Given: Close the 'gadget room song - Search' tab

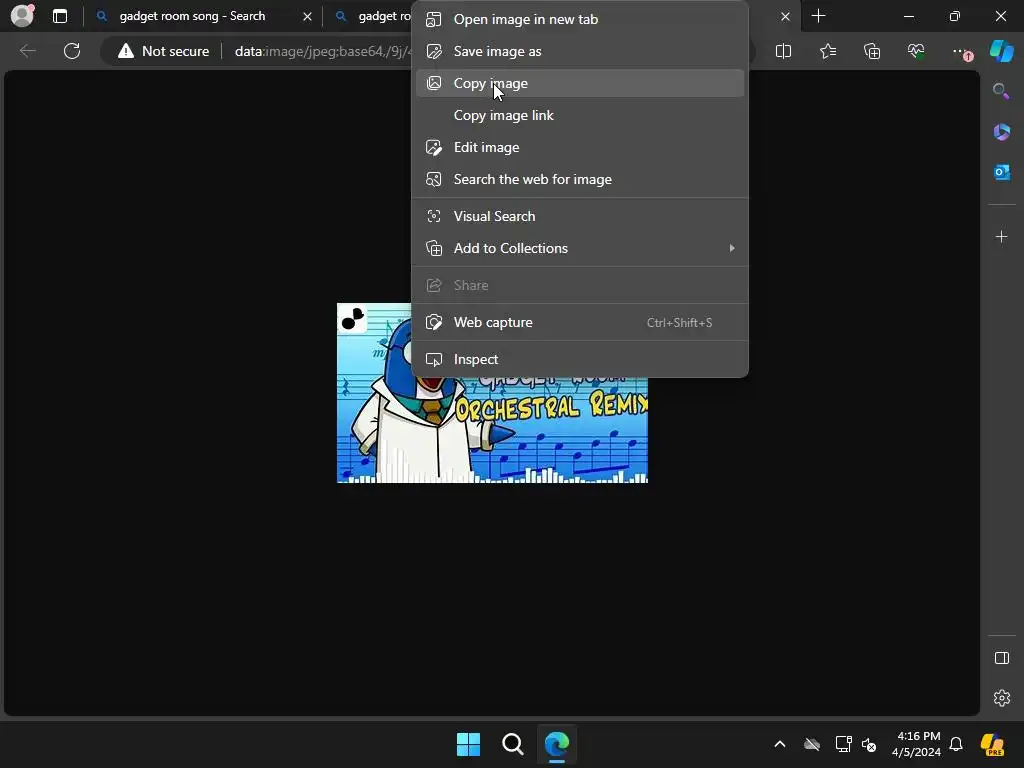Looking at the screenshot, I should [307, 16].
